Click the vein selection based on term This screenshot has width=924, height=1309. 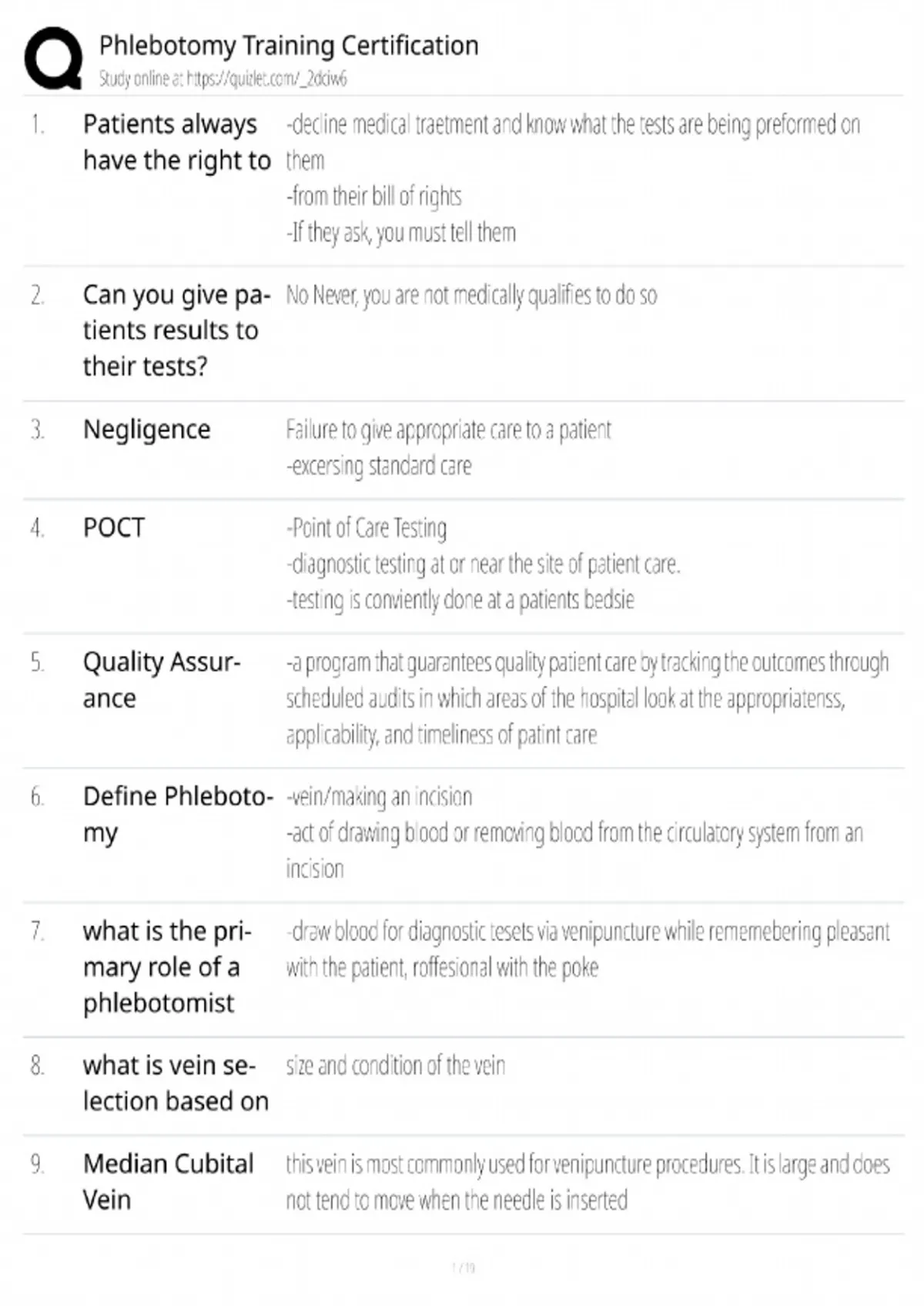pyautogui.click(x=176, y=1083)
